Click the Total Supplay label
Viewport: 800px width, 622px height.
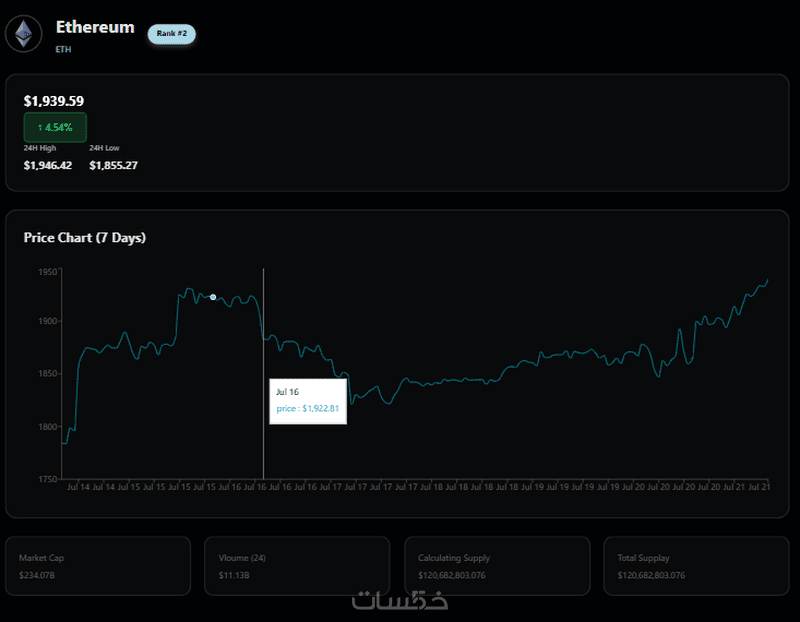point(643,558)
